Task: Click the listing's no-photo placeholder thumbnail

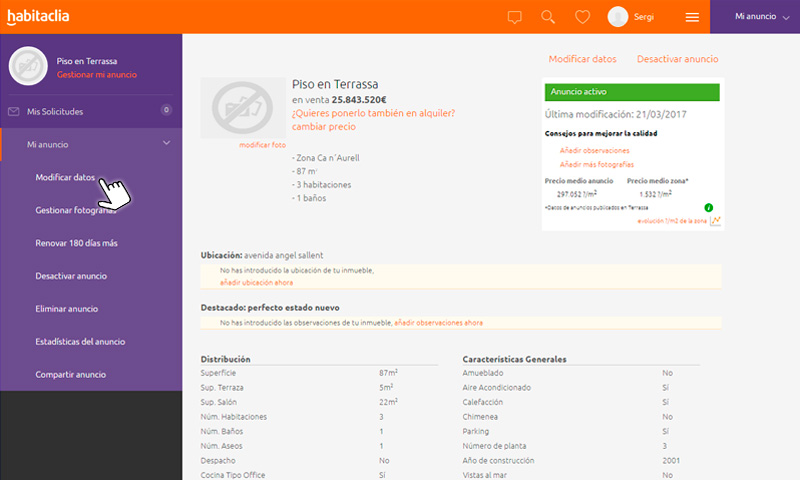Action: tap(243, 107)
